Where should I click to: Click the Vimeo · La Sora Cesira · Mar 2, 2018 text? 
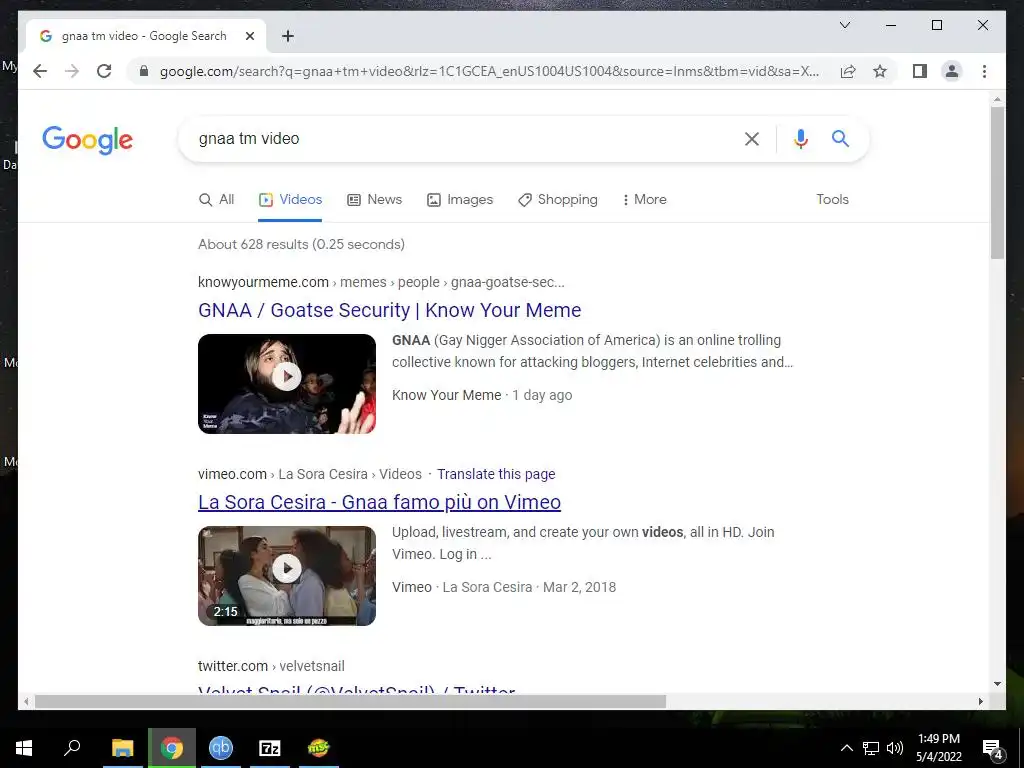[x=504, y=587]
